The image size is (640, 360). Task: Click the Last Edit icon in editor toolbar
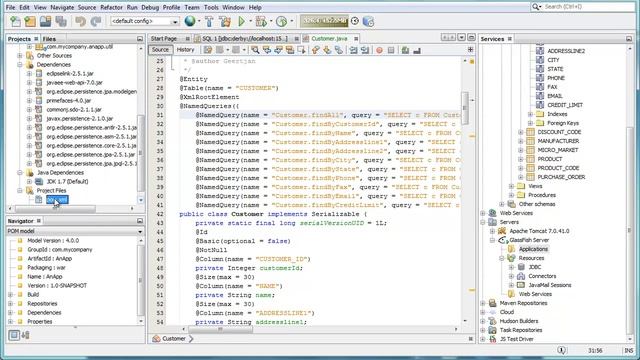coord(208,50)
